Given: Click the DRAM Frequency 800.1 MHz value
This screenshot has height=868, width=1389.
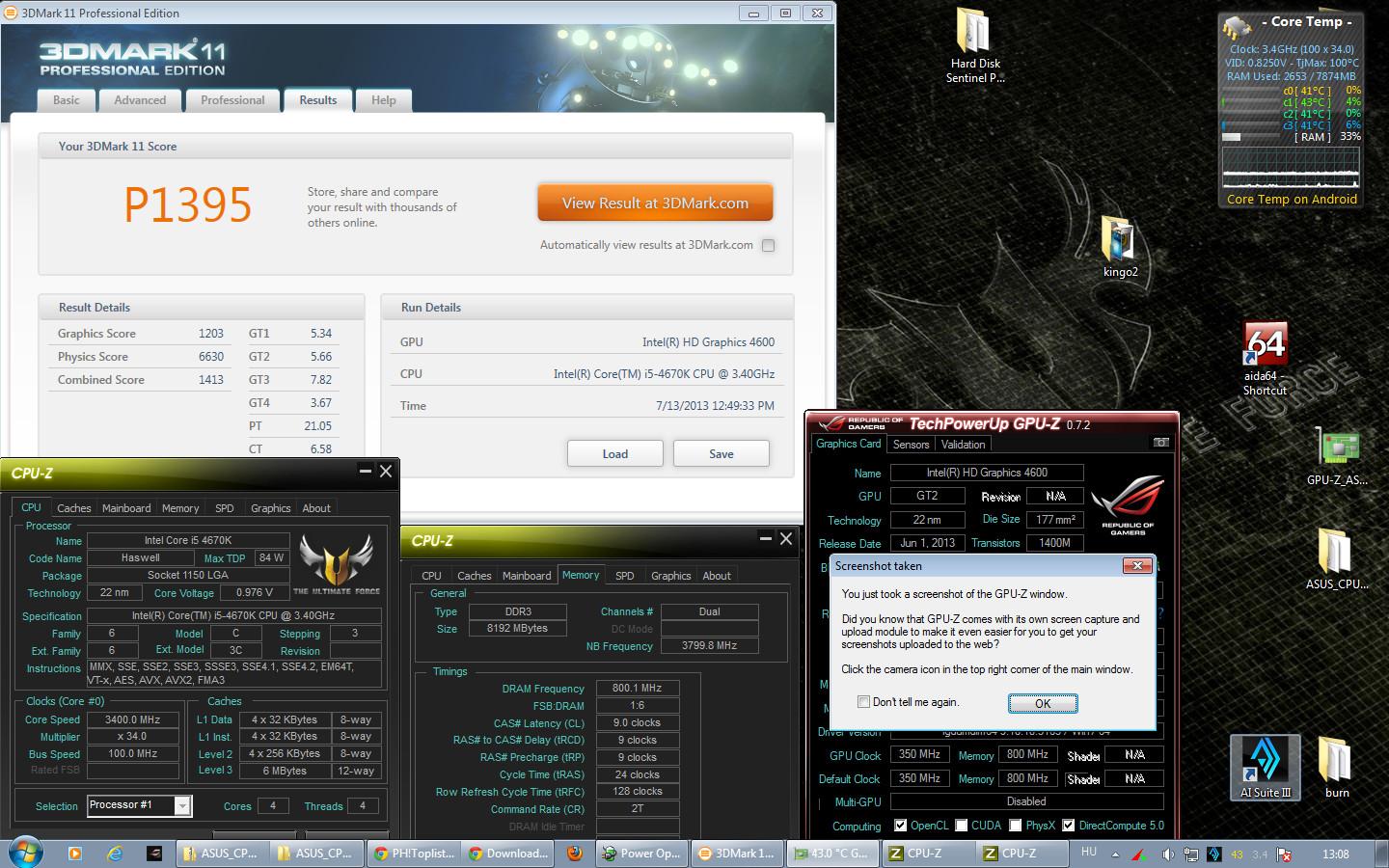Looking at the screenshot, I should [637, 689].
